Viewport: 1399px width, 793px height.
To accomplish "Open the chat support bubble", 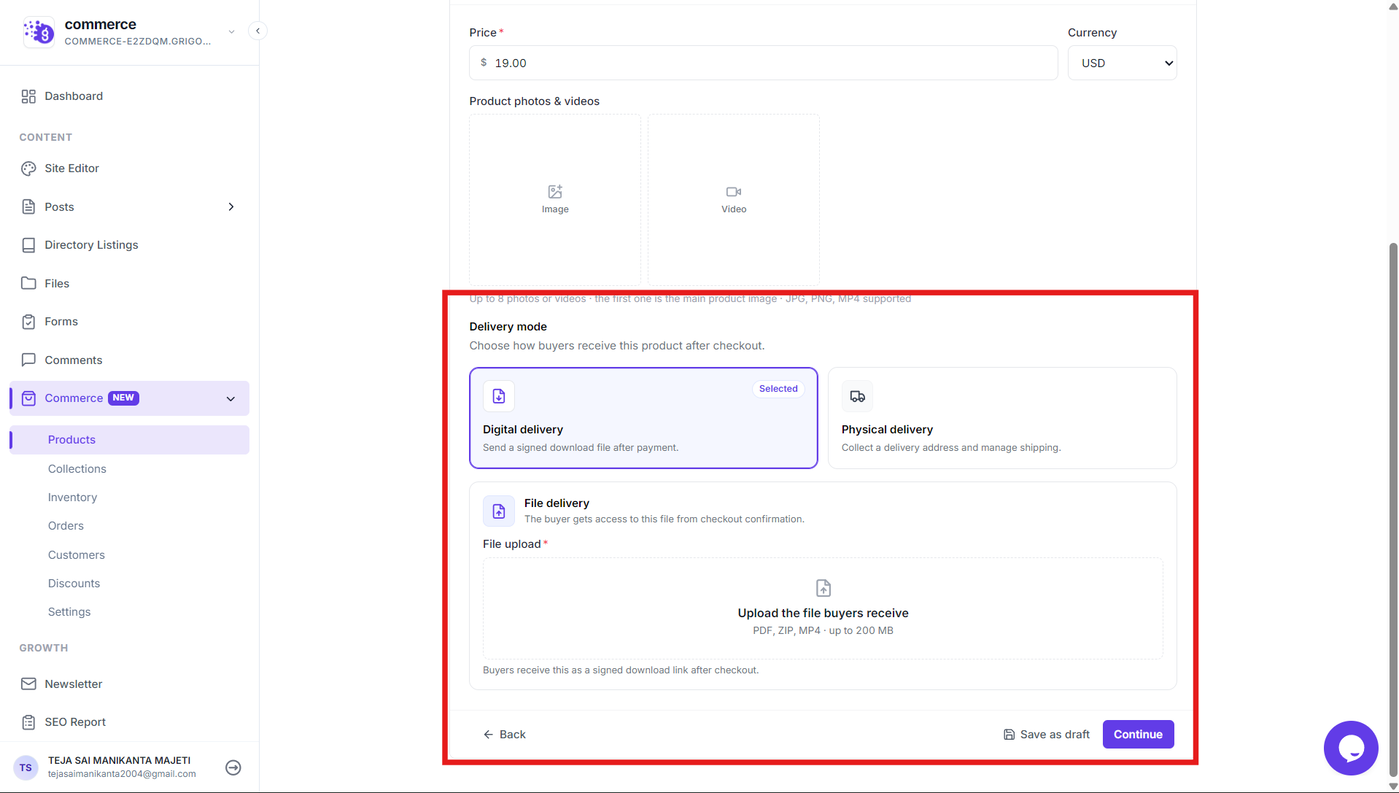I will 1351,748.
